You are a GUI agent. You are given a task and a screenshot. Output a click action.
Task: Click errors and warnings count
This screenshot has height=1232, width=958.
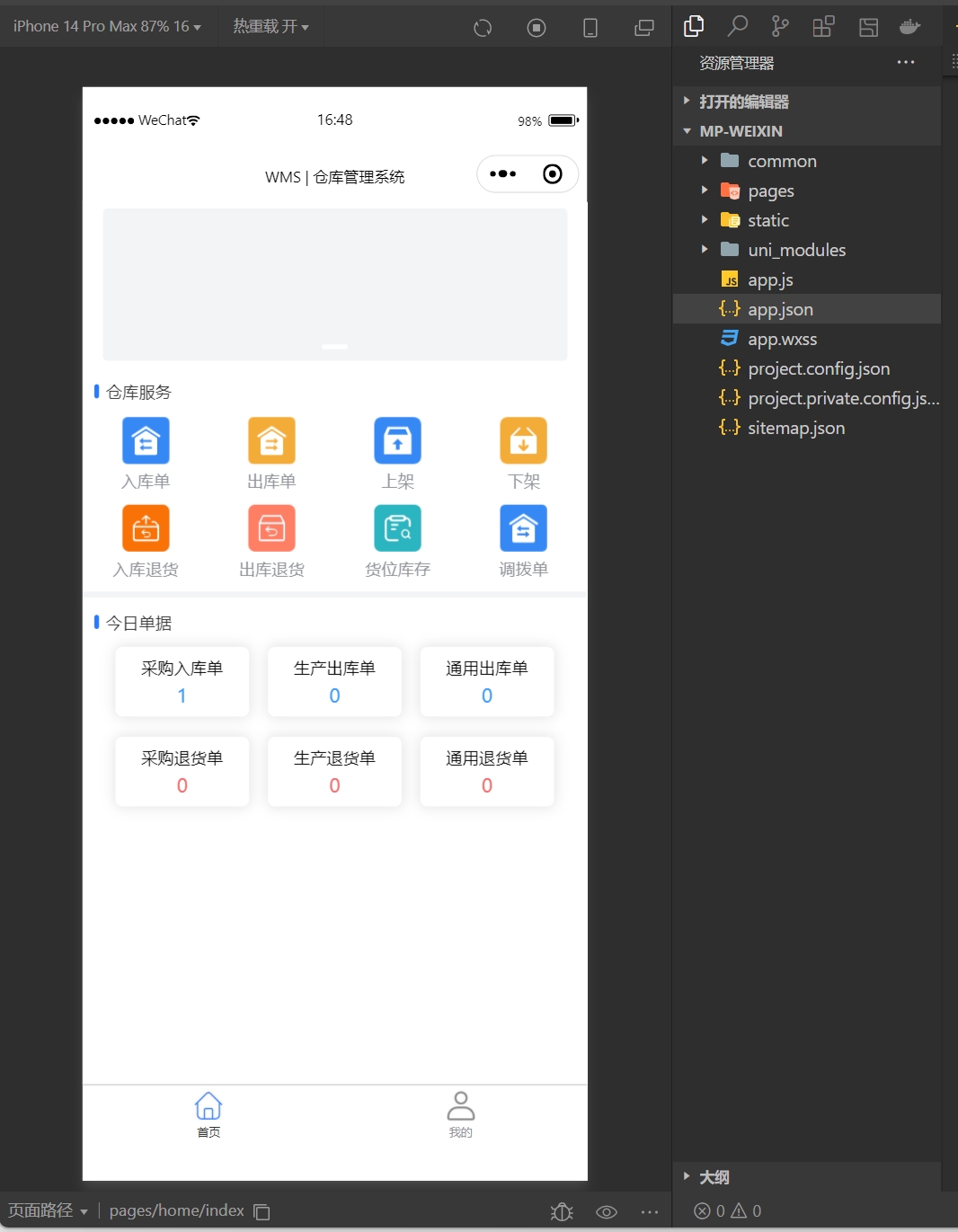(728, 1211)
